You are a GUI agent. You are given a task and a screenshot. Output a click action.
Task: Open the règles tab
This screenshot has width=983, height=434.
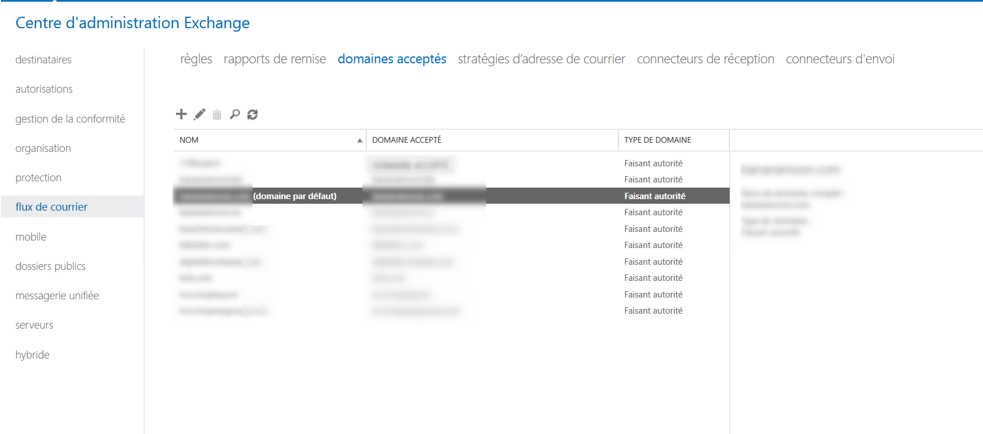click(x=196, y=59)
